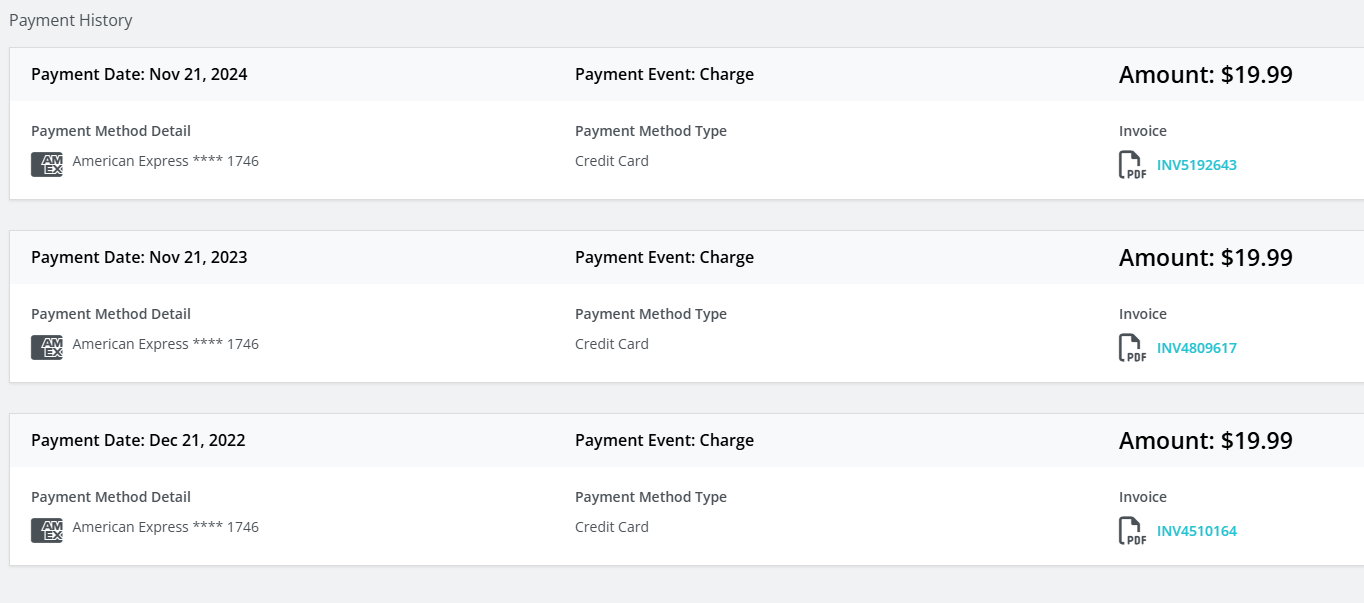Click Credit Card text in Dec 2022 payment
This screenshot has height=603, width=1364.
point(612,527)
